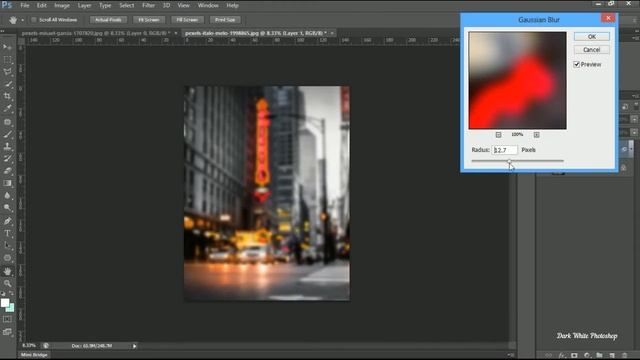Open the Layer menu
The height and width of the screenshot is (360, 640).
[84, 5]
